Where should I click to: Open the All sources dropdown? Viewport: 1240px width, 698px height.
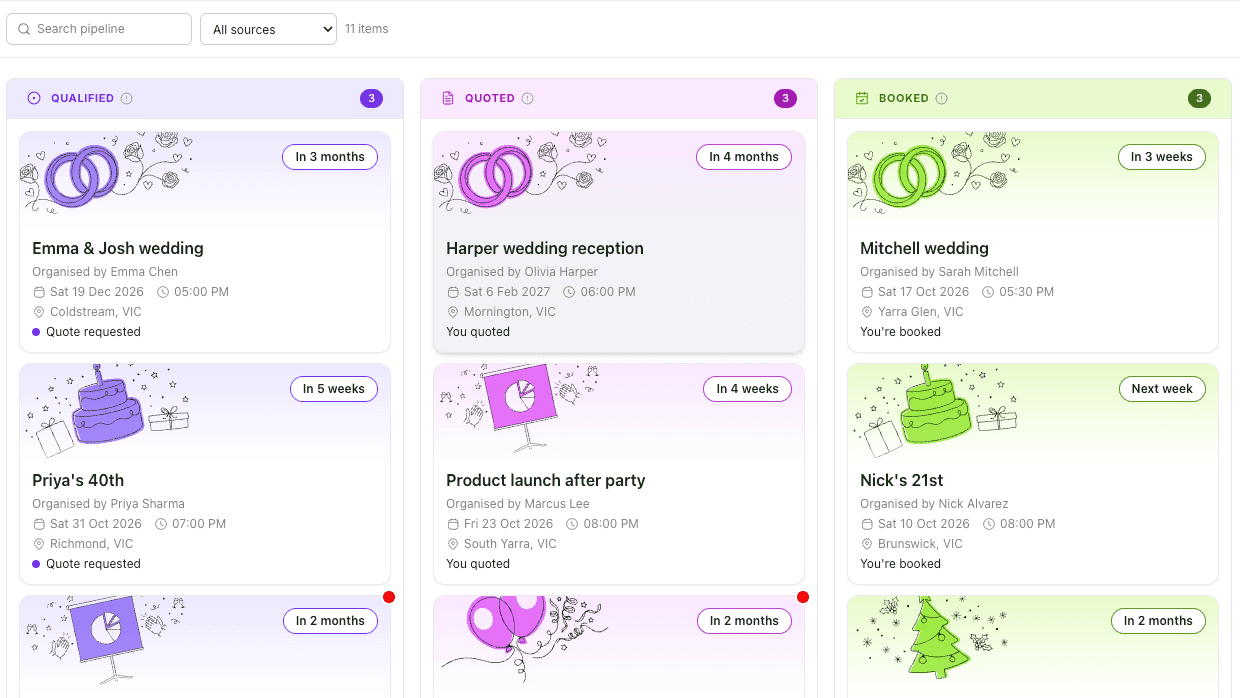tap(269, 29)
